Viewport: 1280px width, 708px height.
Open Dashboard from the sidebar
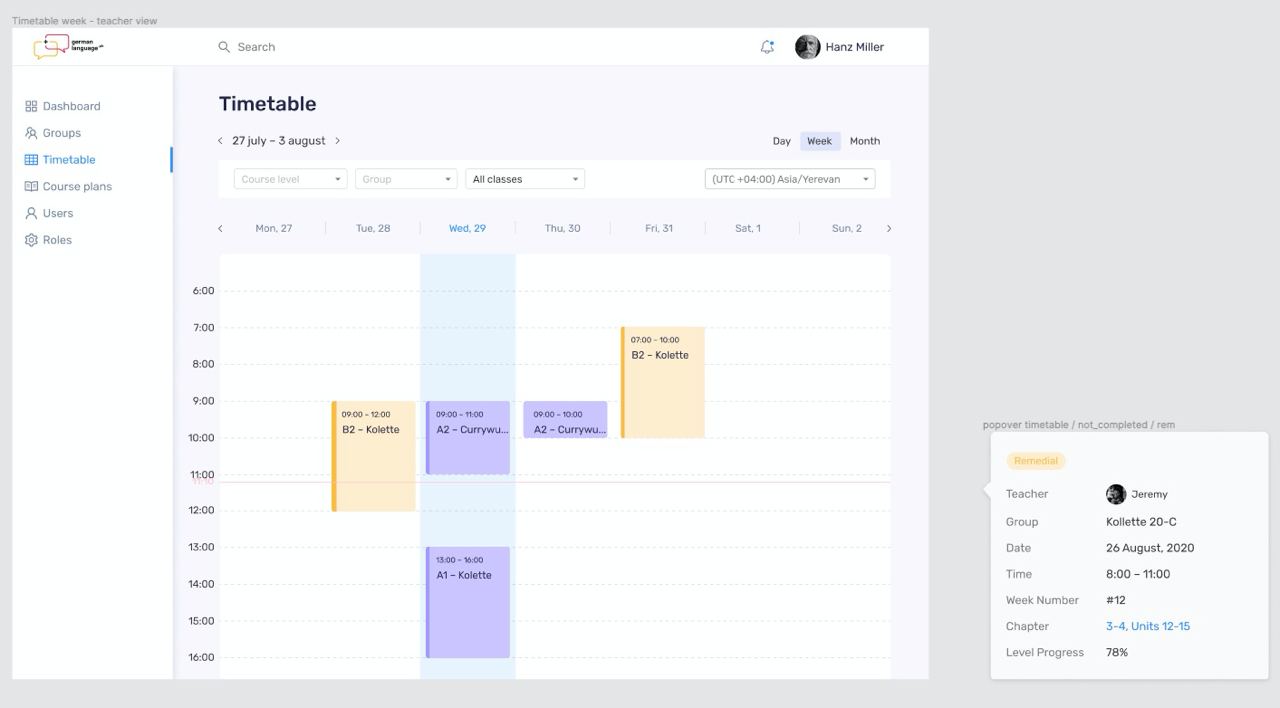pyautogui.click(x=71, y=106)
